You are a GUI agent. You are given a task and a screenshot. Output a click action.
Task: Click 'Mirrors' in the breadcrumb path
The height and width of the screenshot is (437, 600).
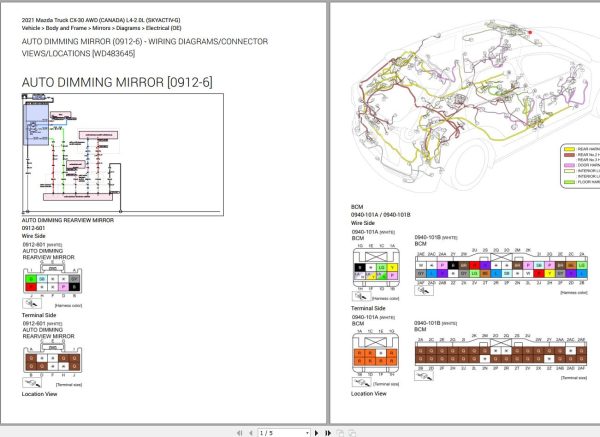coord(101,28)
